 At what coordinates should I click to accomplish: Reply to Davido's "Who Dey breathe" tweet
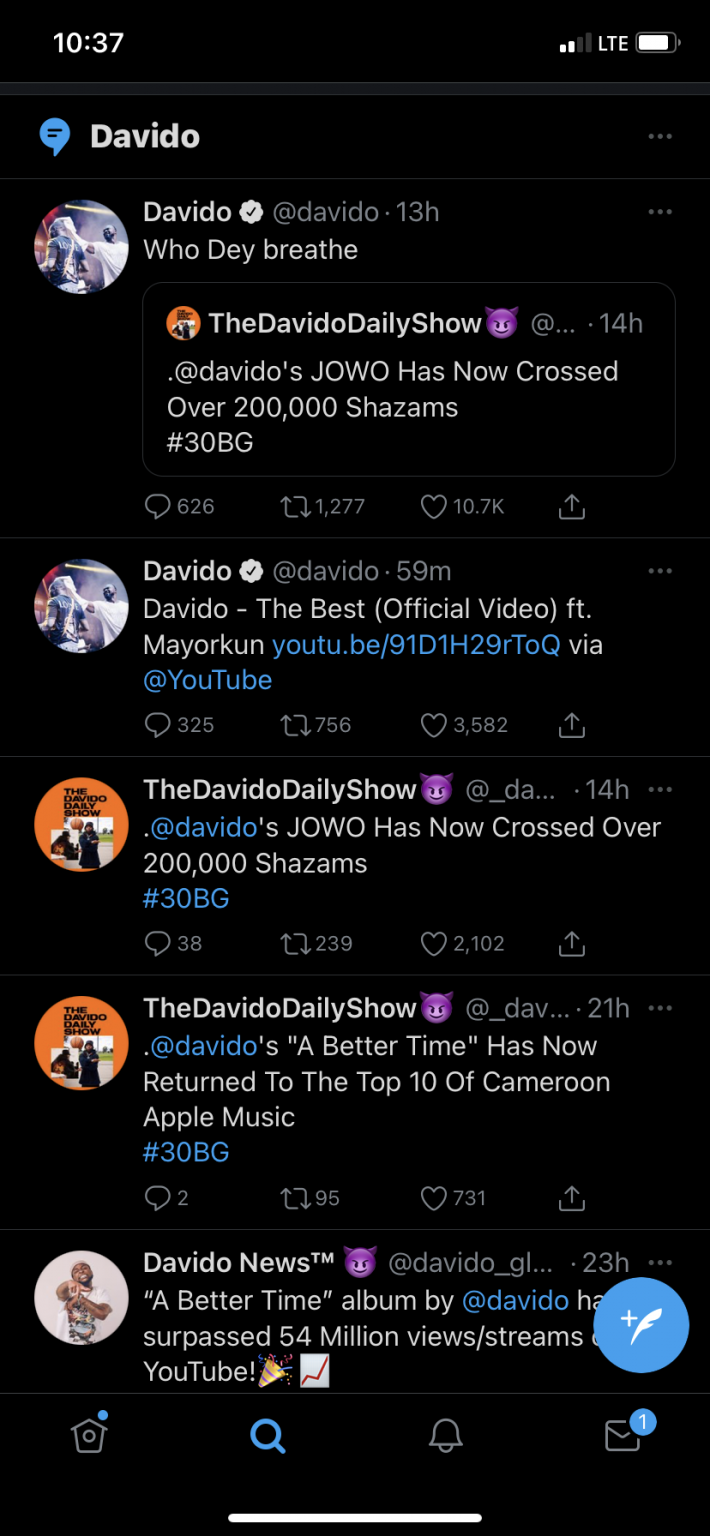[158, 507]
